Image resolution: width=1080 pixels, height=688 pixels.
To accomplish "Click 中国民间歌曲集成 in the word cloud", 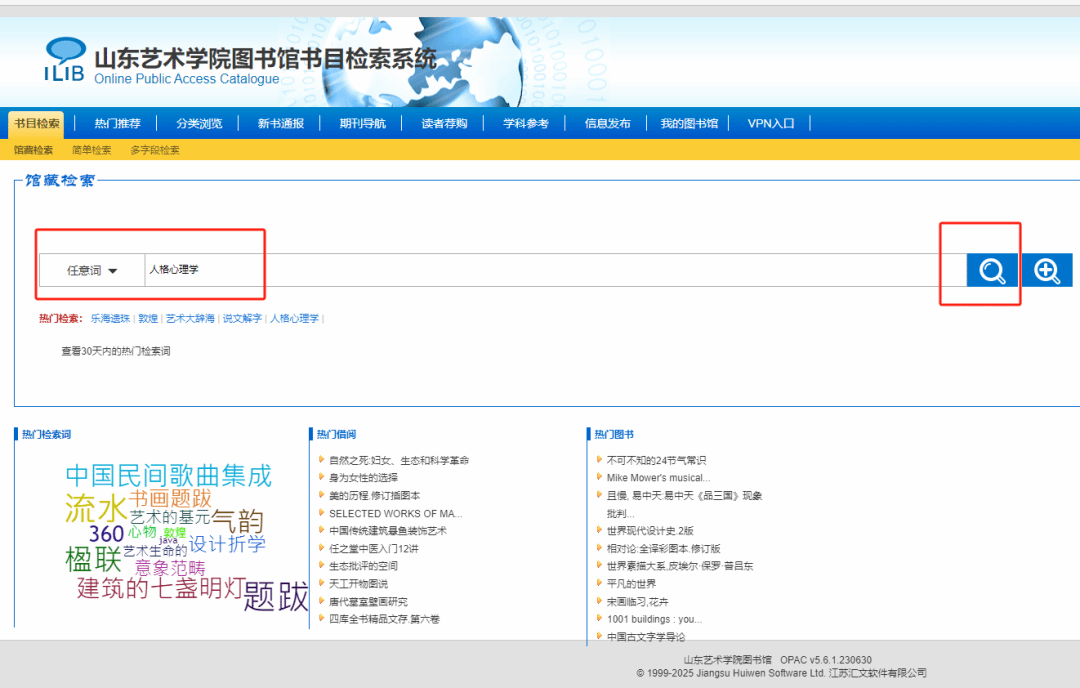I will pos(168,476).
